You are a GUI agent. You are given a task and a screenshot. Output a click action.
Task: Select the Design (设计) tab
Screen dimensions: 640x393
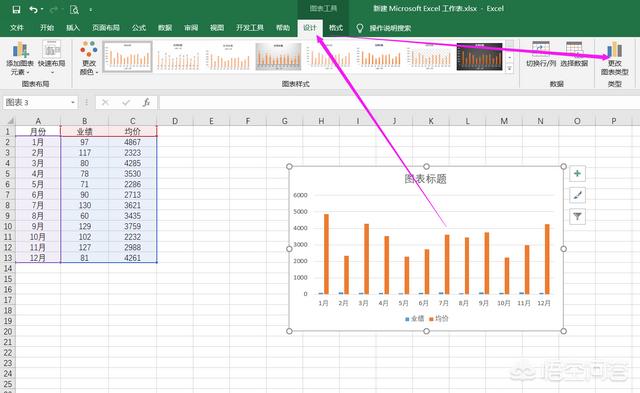(310, 28)
